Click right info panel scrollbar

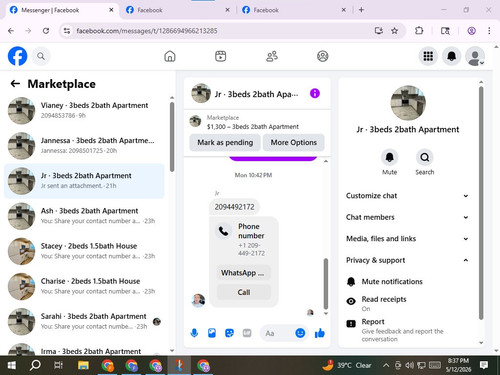[481, 203]
